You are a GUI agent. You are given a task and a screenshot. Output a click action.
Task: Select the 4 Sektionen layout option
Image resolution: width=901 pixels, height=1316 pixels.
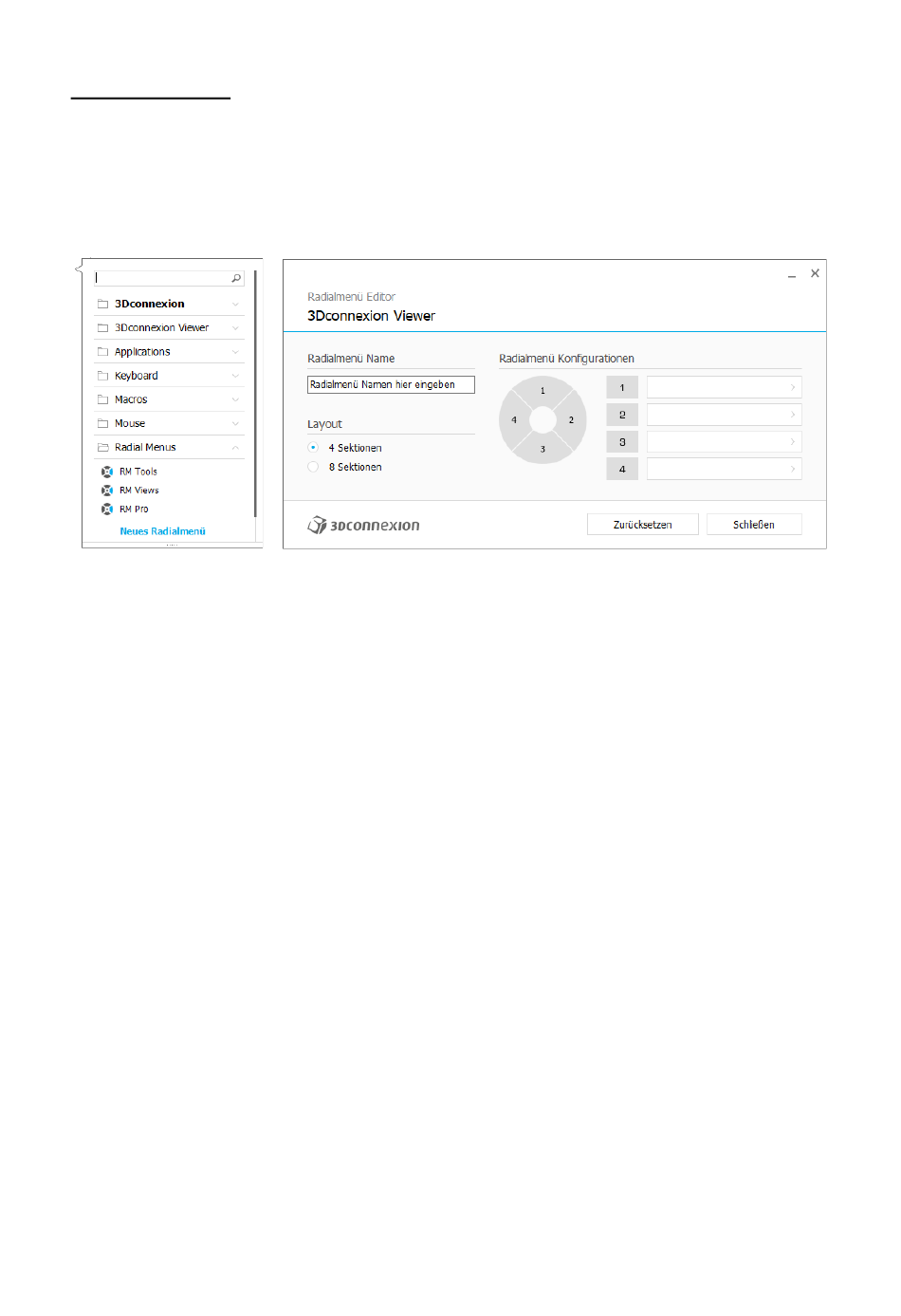point(313,448)
